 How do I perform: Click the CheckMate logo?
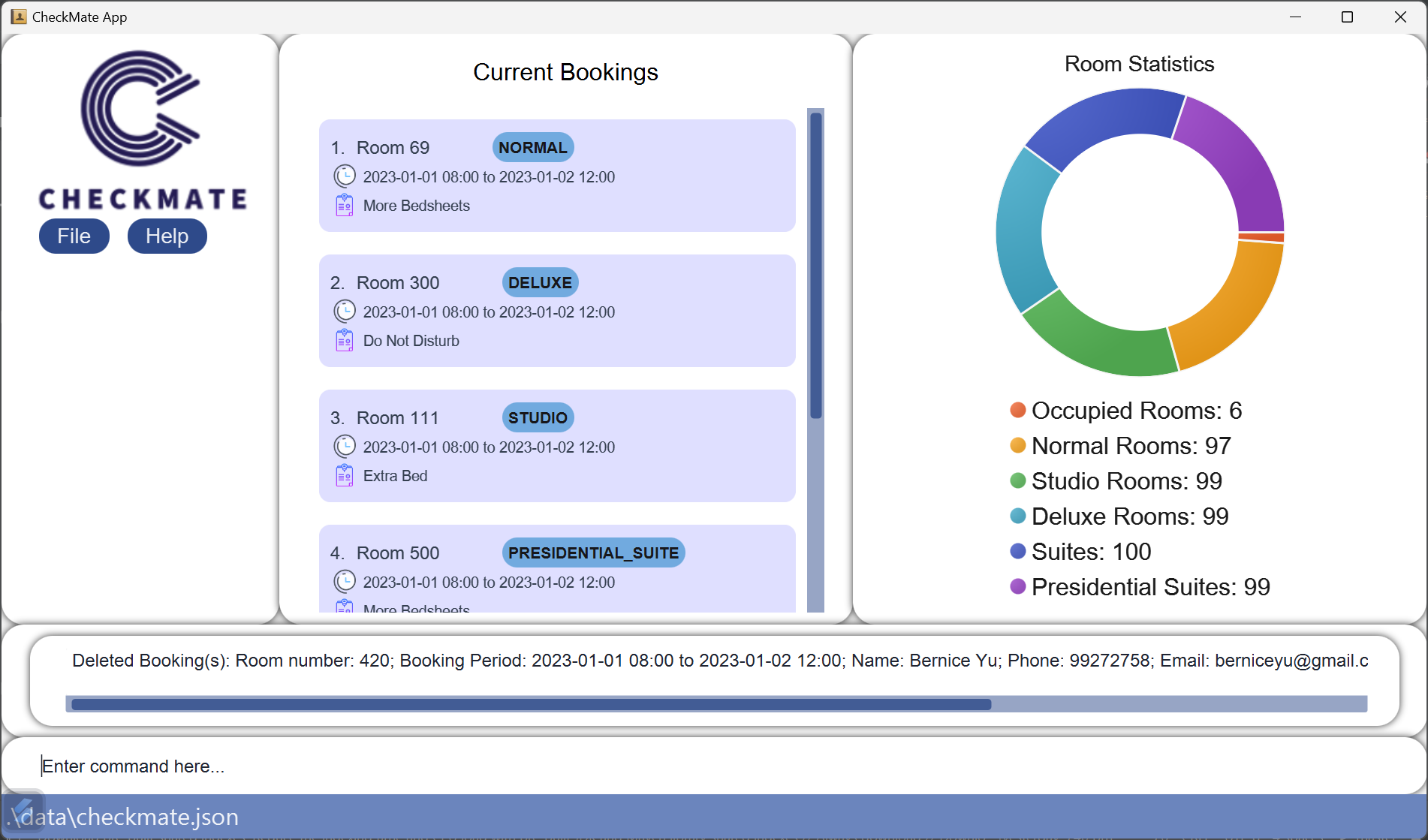tap(142, 131)
